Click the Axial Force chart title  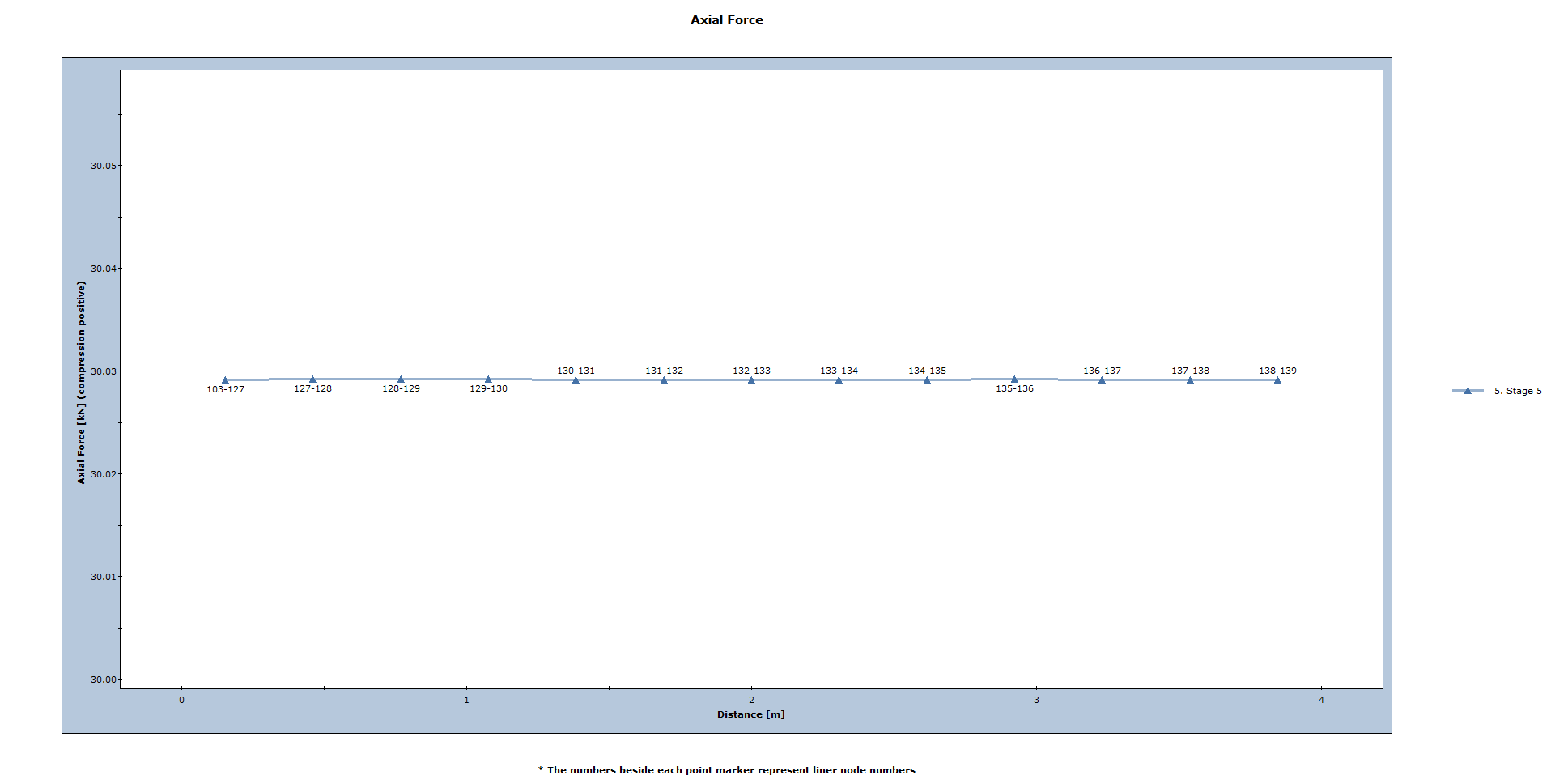click(x=726, y=19)
